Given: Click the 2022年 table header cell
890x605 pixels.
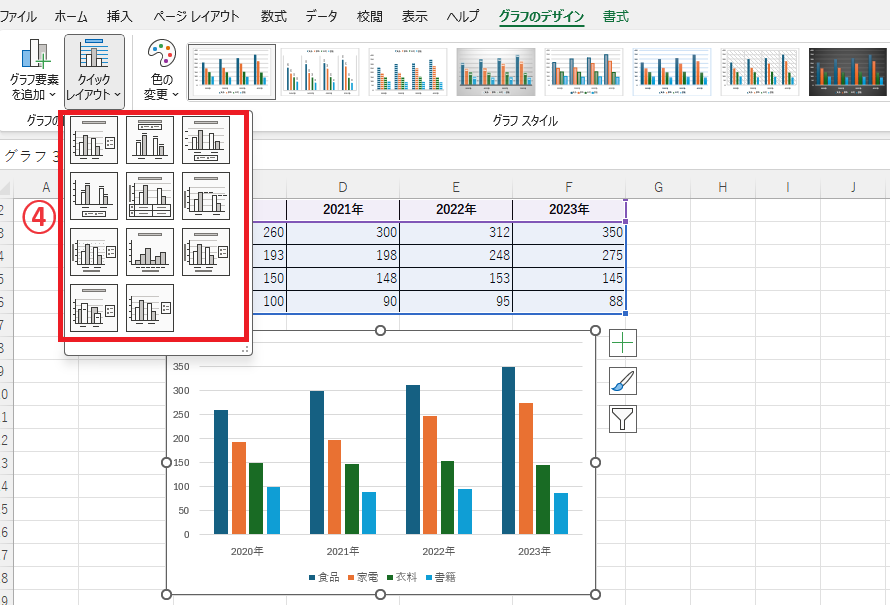Looking at the screenshot, I should point(456,209).
